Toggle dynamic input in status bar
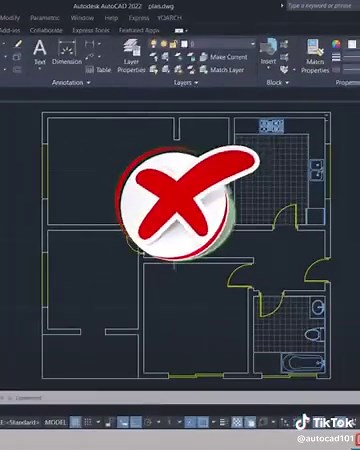360x450 pixels. click(x=123, y=422)
